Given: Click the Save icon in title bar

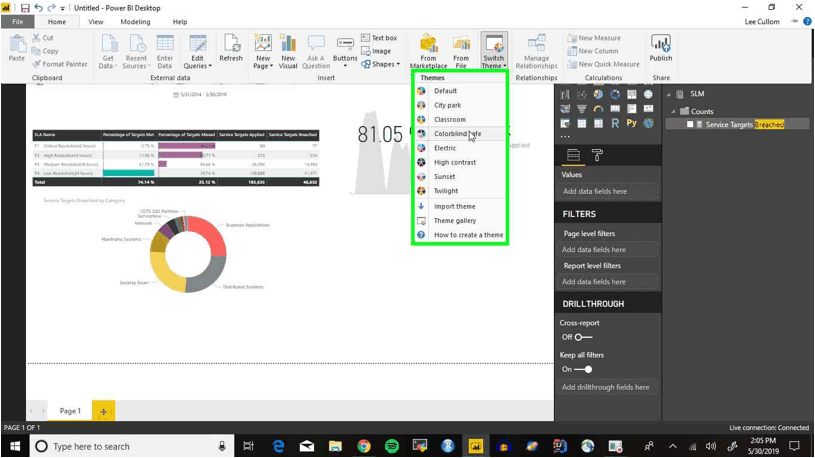Looking at the screenshot, I should pos(24,8).
